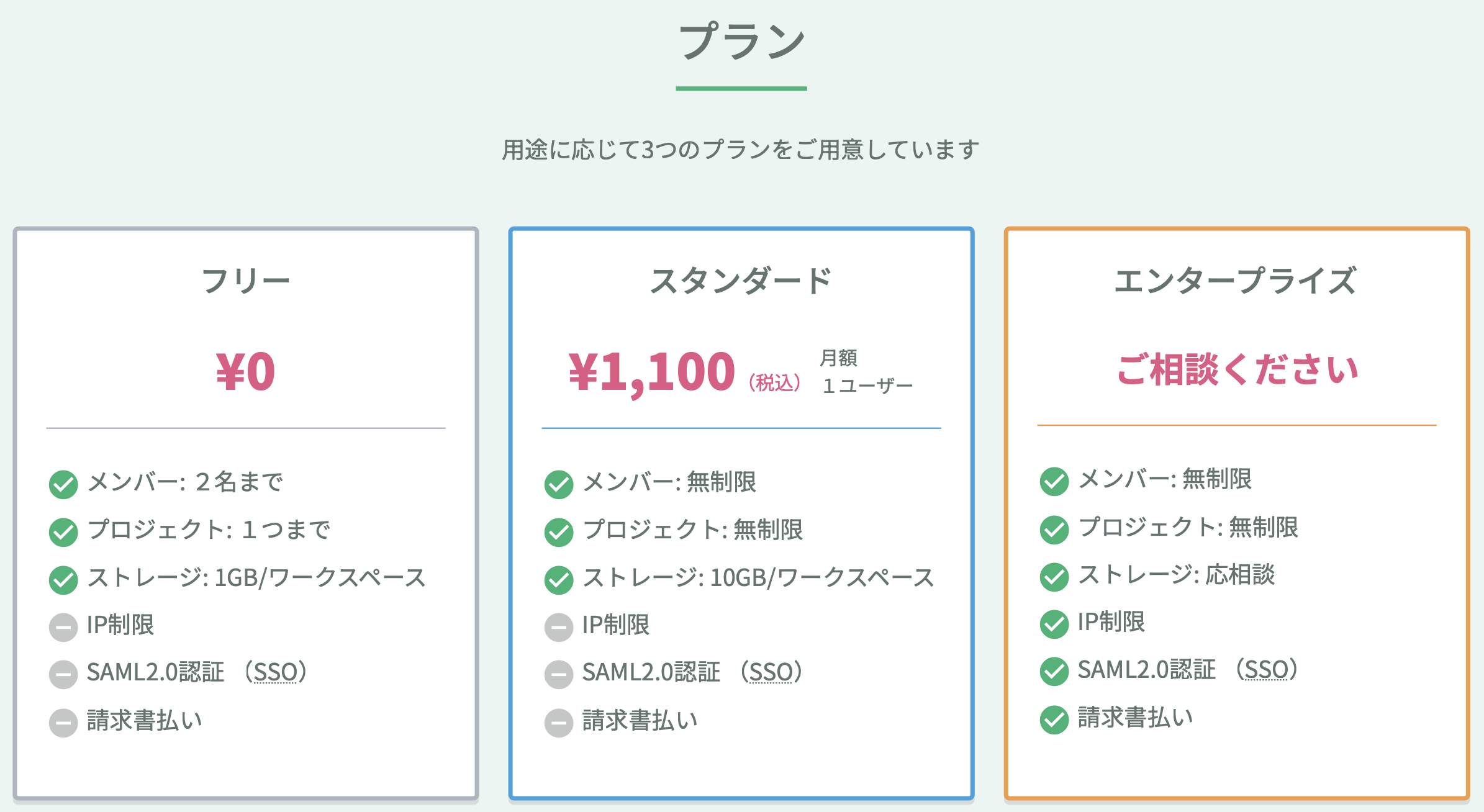Click green check icon next to Enterprise 請求書払い
Screen dimensions: 1484x812
[1054, 720]
